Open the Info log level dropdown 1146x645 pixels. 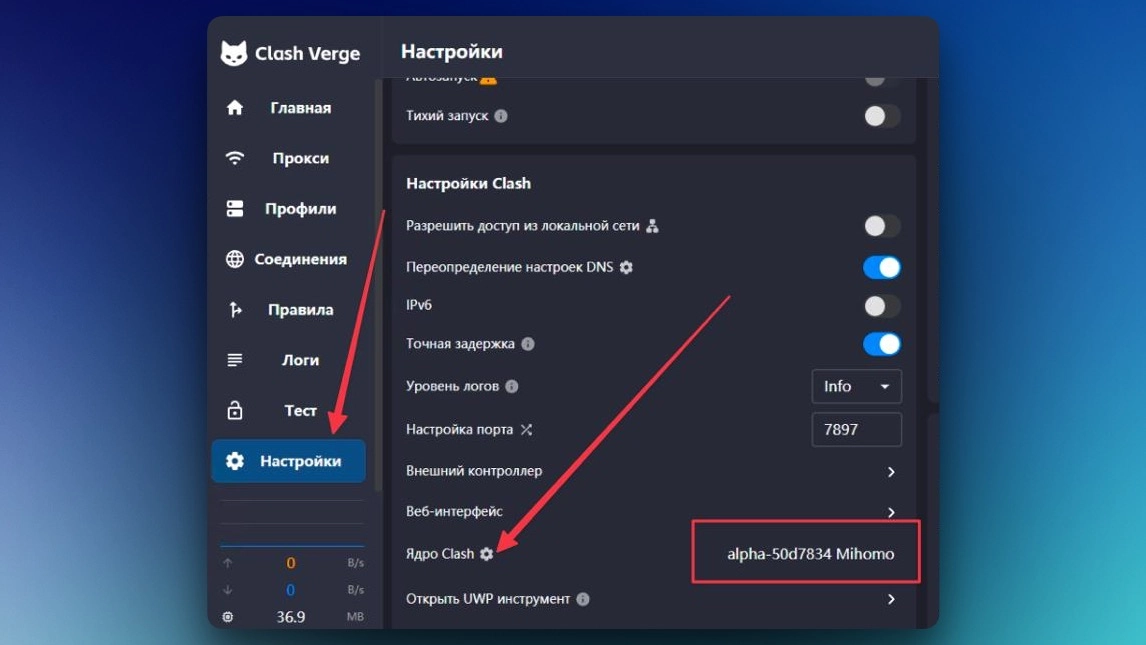coord(856,387)
